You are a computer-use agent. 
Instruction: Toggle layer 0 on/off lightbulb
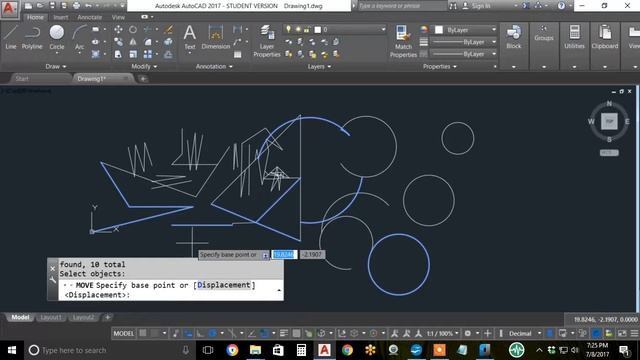point(289,29)
